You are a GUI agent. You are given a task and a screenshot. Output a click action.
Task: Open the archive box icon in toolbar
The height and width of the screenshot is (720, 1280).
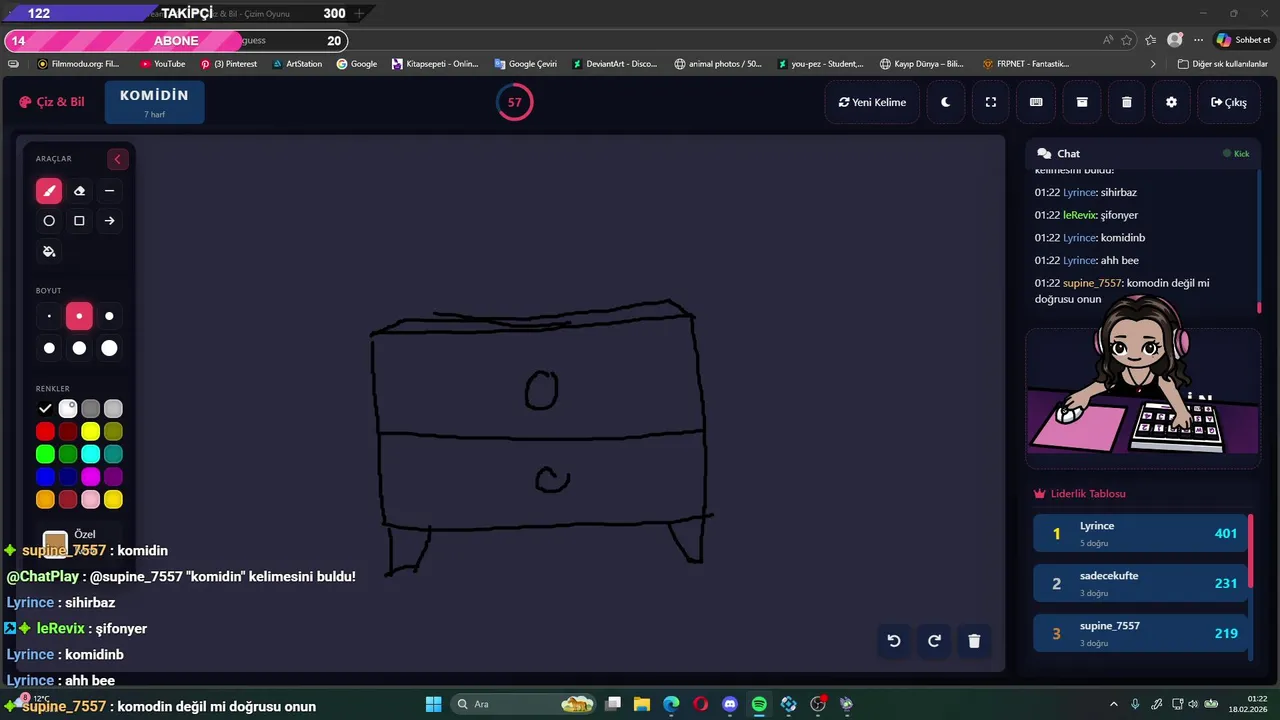coord(1081,102)
